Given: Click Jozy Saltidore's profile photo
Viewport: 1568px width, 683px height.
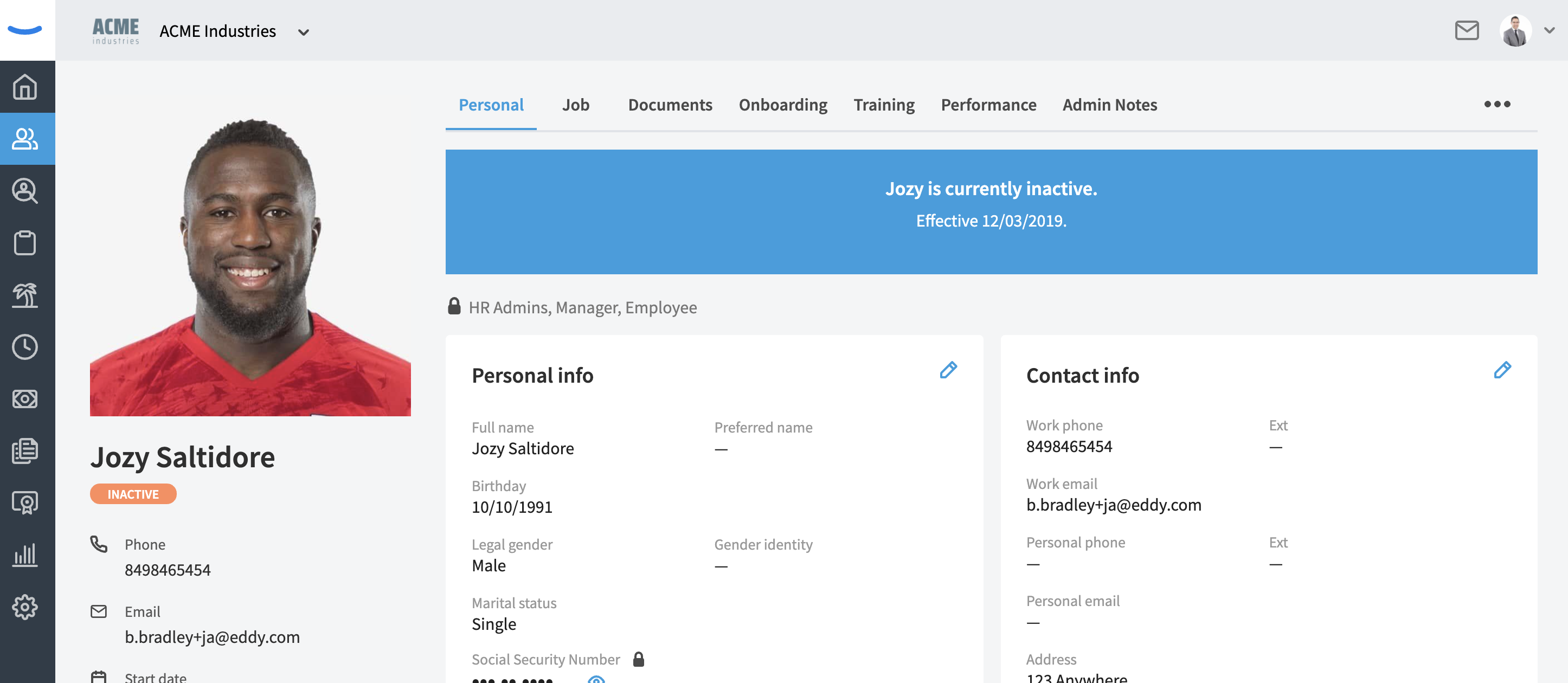Looking at the screenshot, I should (x=250, y=267).
